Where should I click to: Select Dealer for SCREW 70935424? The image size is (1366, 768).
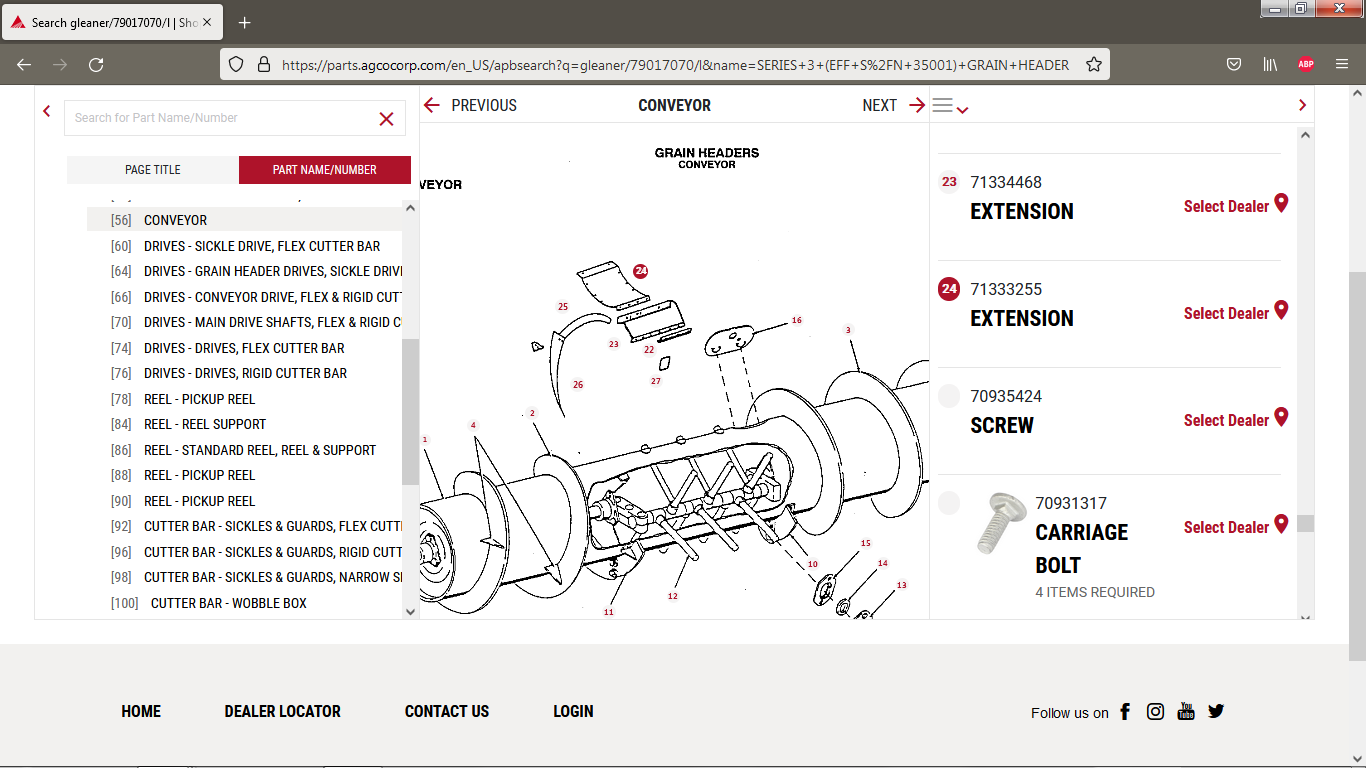click(1226, 420)
